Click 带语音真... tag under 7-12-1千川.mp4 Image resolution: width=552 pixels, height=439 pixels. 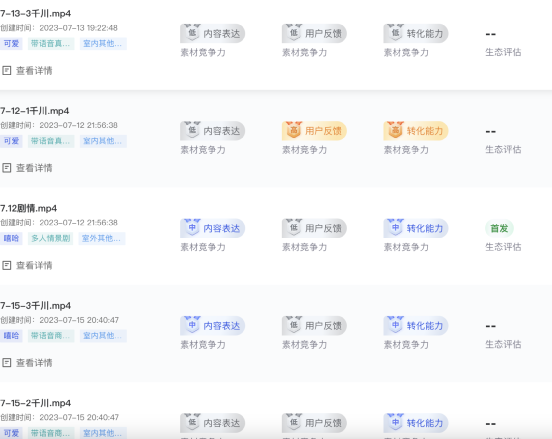click(51, 141)
